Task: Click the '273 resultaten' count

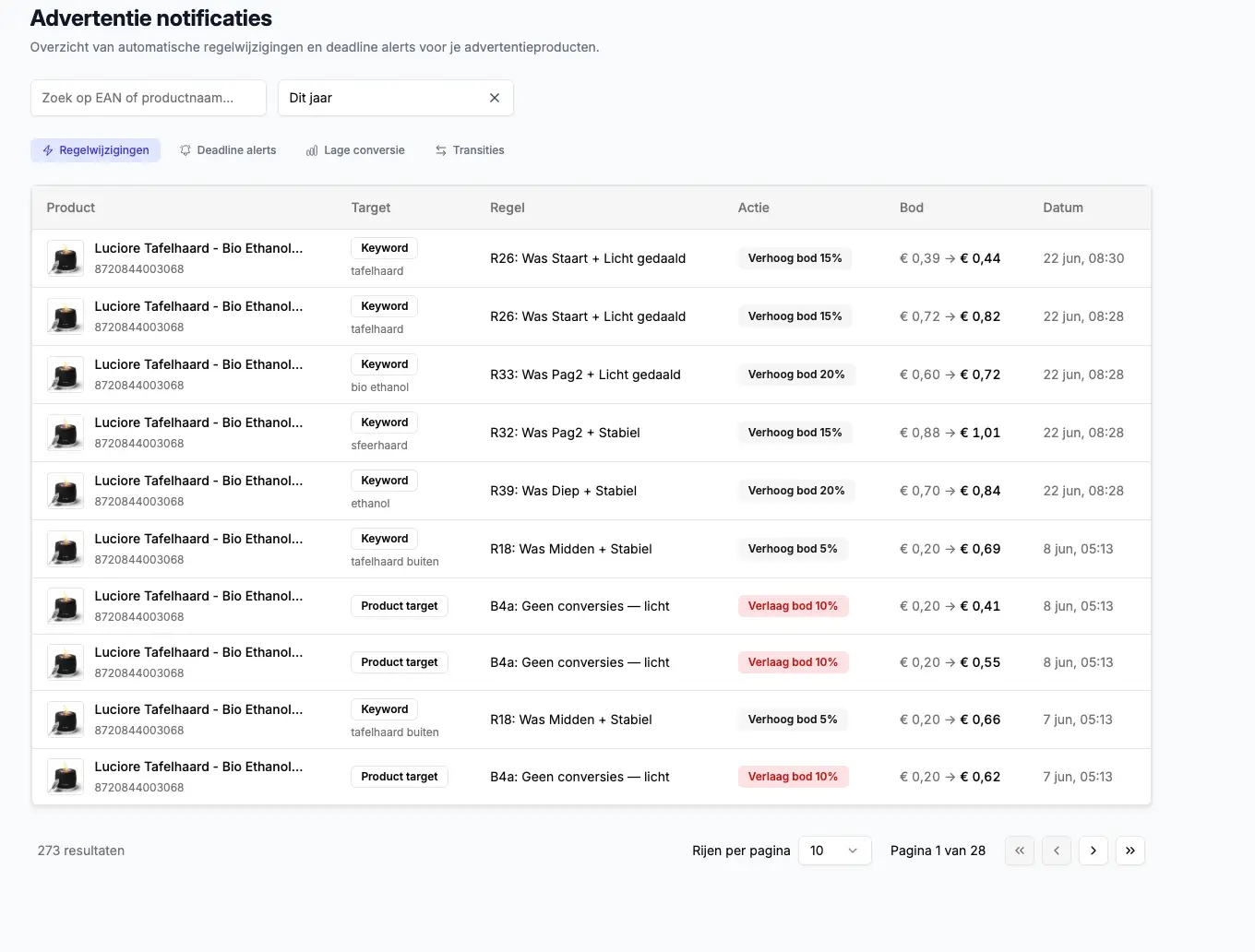Action: pos(81,851)
